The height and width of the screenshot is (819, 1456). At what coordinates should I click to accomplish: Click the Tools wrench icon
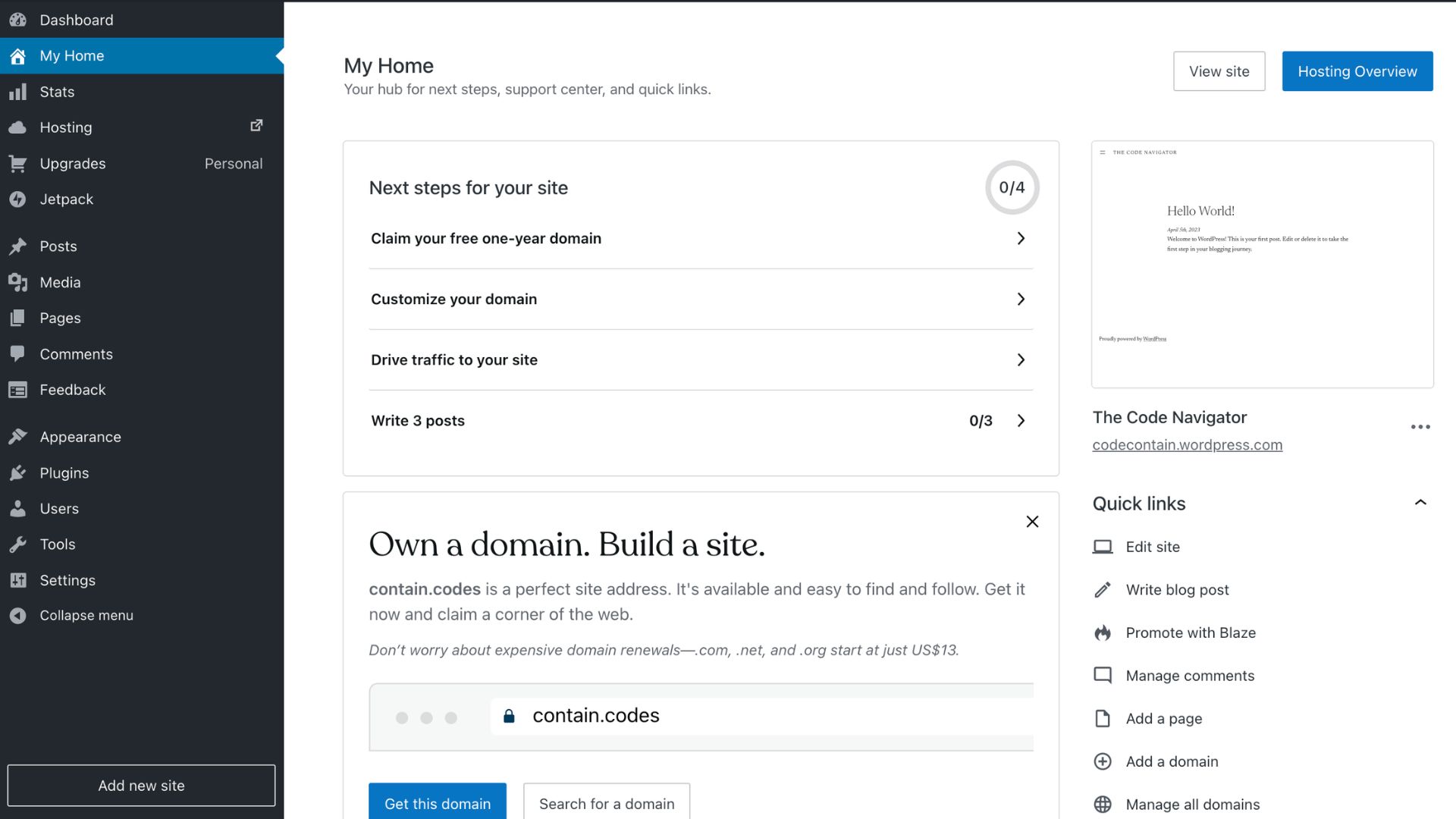(x=18, y=544)
